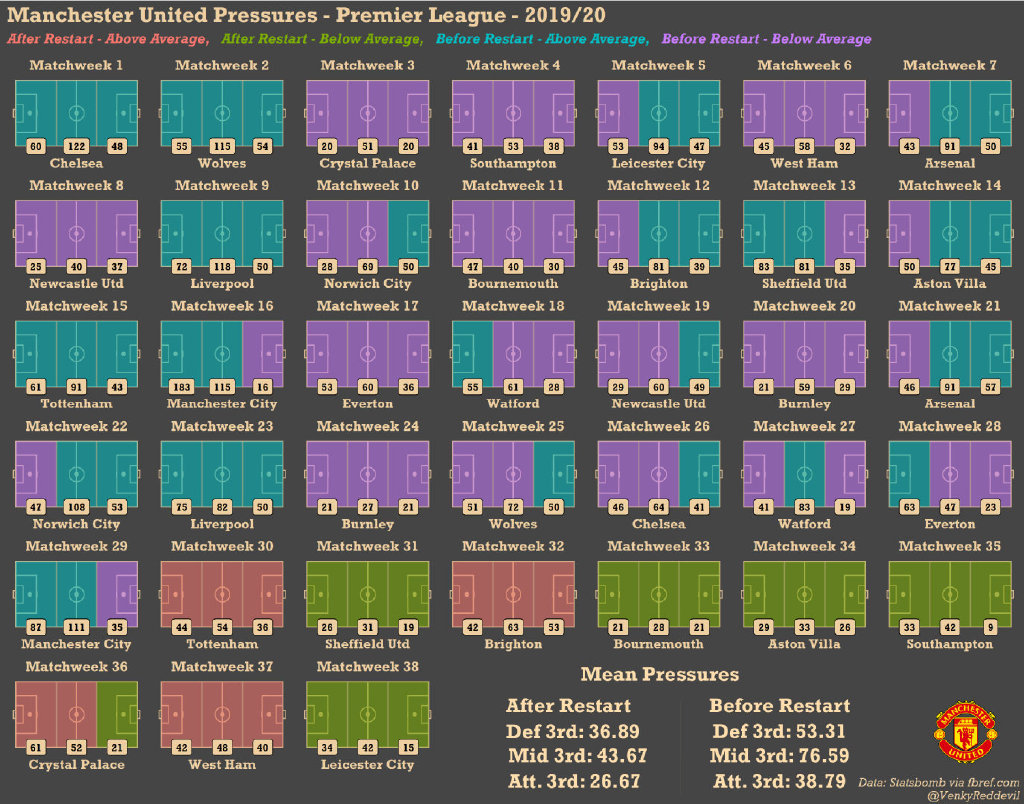Click the 'Tottenham' label under Matchweek 15
The width and height of the screenshot is (1024, 804).
coord(76,404)
